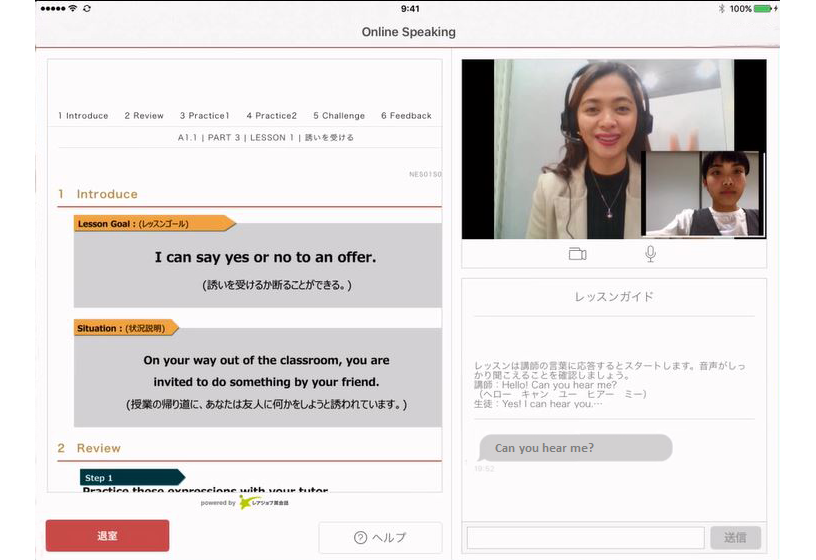This screenshot has width=816, height=560.
Task: Jump to the 6 Feedback tab
Action: [406, 116]
